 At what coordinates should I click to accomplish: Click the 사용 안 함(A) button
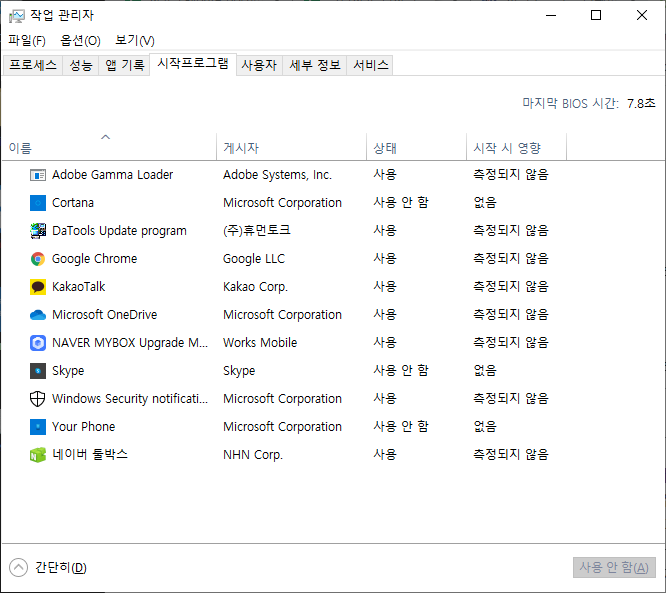click(614, 568)
